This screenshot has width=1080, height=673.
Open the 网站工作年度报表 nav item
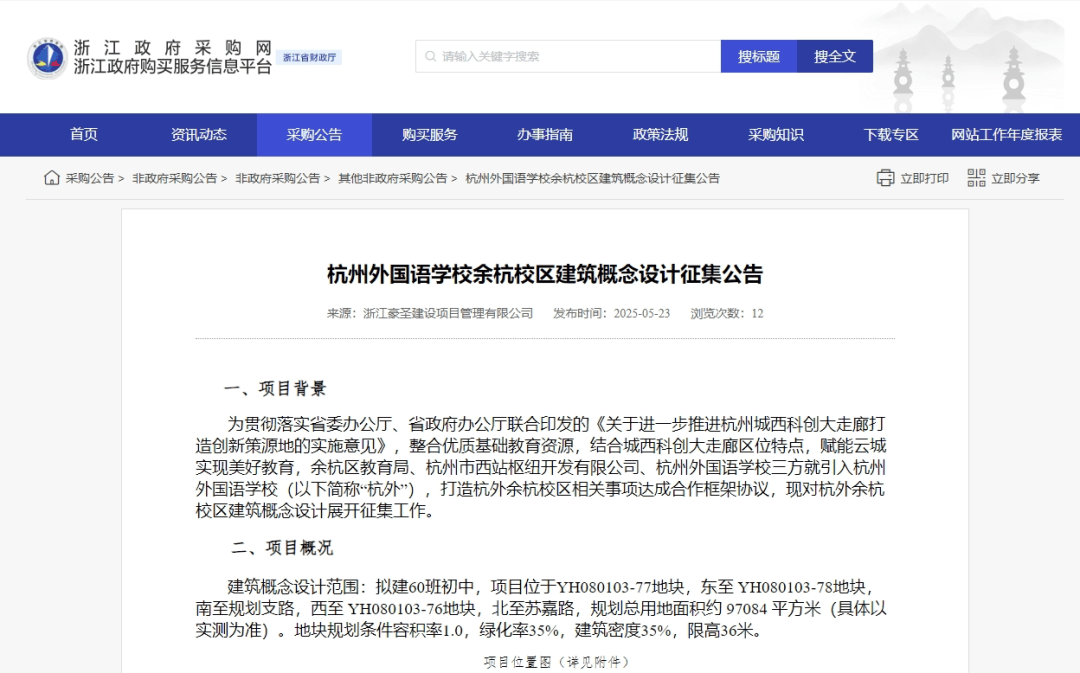[1007, 134]
